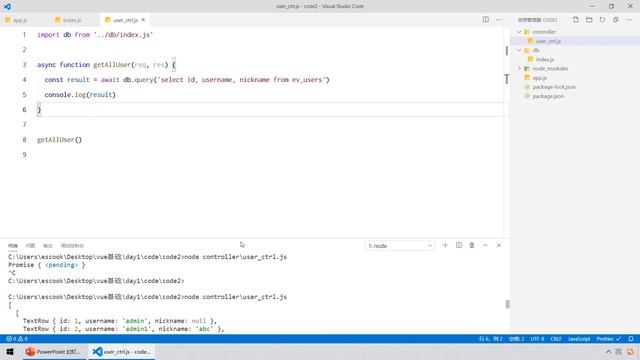Expand the node_modules folder
The width and height of the screenshot is (640, 360).
pos(519,69)
